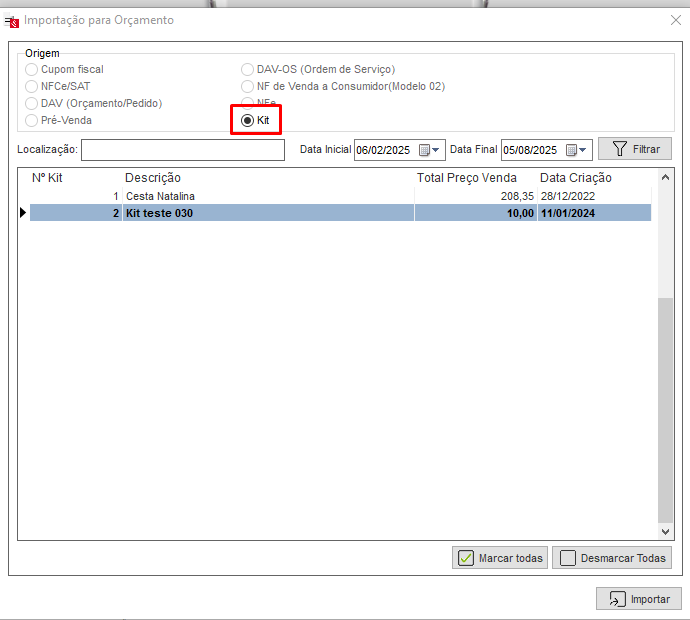Screen dimensions: 690x620
Task: Expand the Data Inicial dropdown arrow
Action: pos(437,150)
